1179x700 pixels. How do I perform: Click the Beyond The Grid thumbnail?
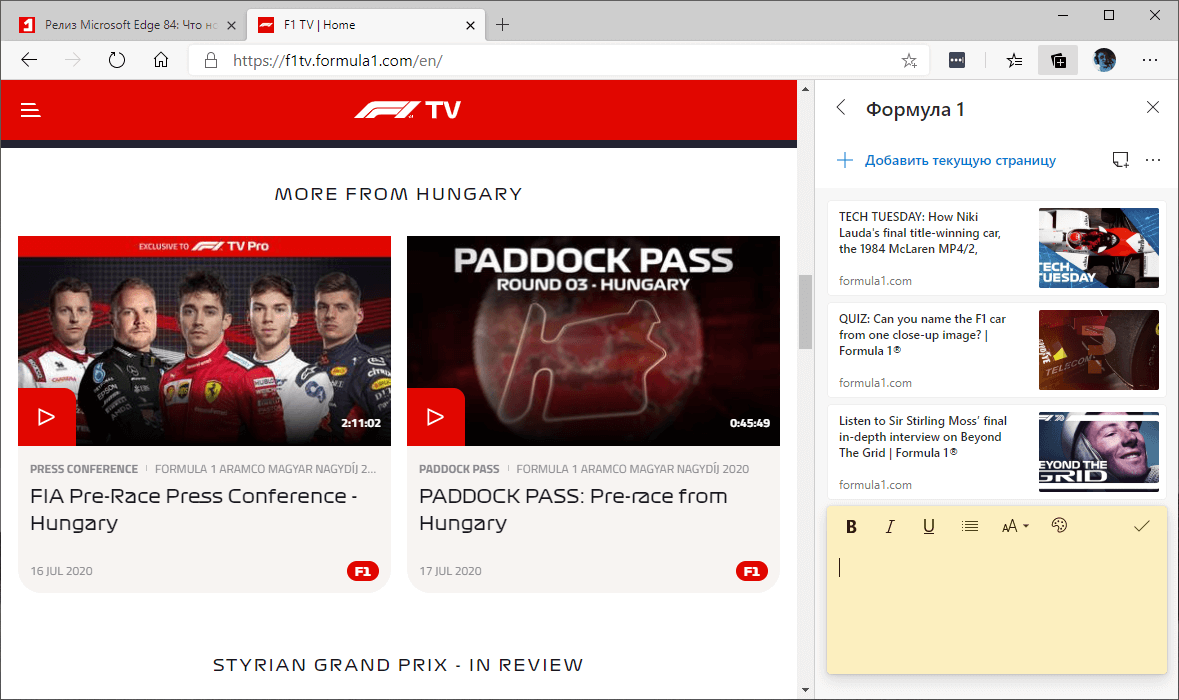pyautogui.click(x=1099, y=453)
